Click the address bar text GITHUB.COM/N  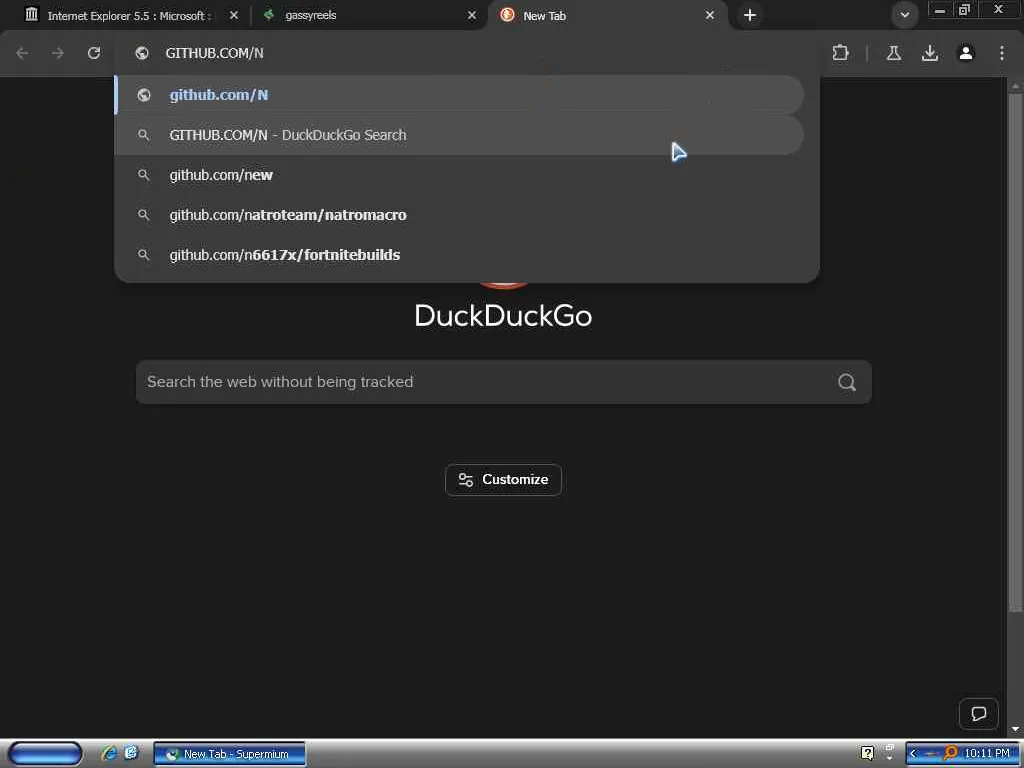215,53
